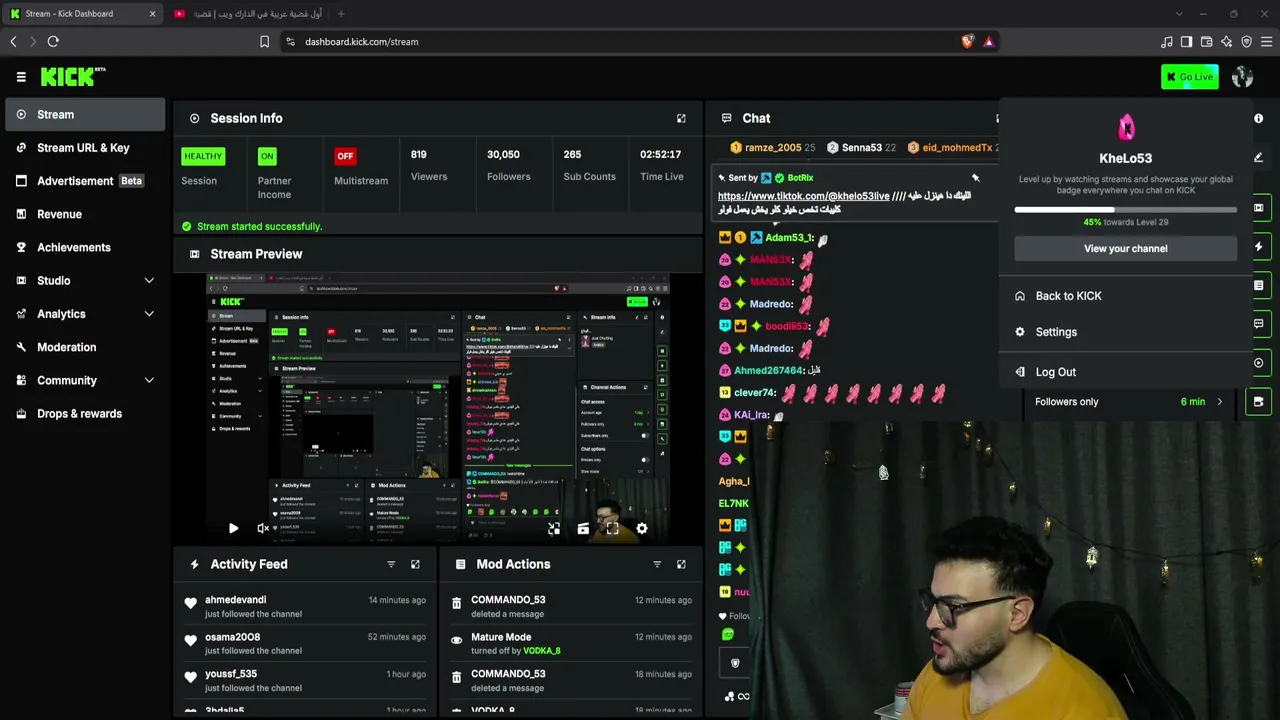1280x720 pixels.
Task: Unmute the stream preview audio
Action: coord(263,529)
